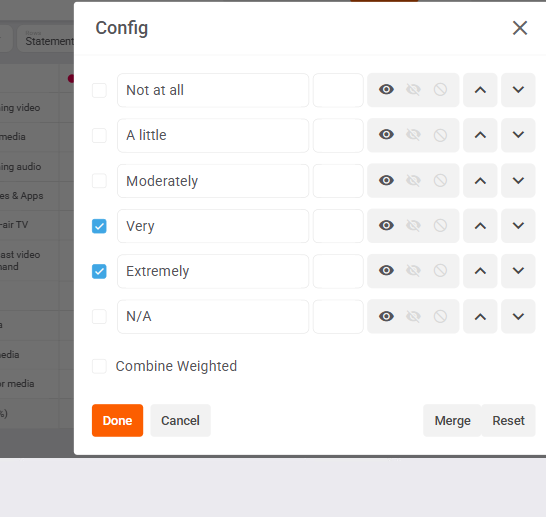Image resolution: width=546 pixels, height=517 pixels.
Task: Move 'Not at all' row down
Action: coord(518,90)
